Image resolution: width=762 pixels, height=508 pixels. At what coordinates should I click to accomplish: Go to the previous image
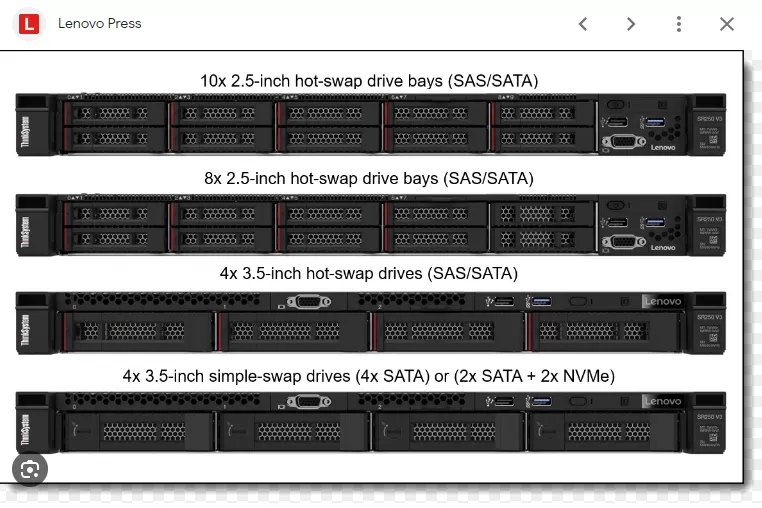click(x=583, y=24)
